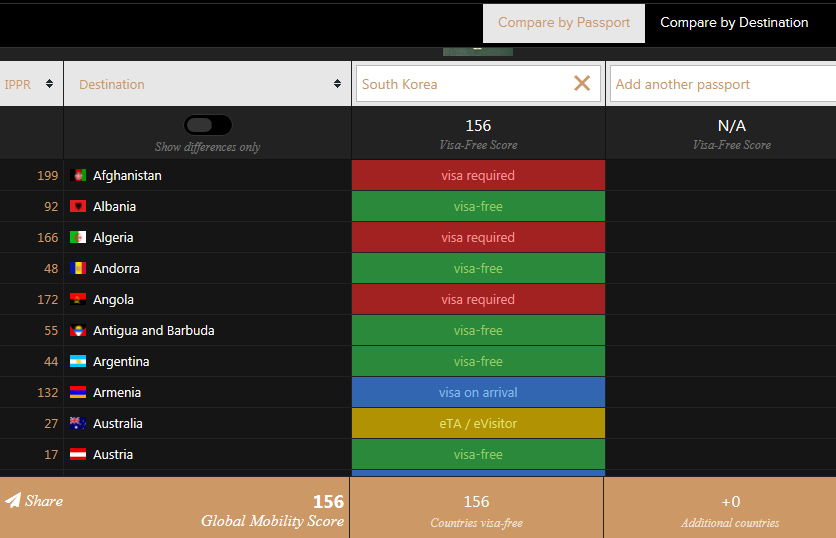Screen dimensions: 836x538
Task: Click the Antigua and Barbuda flag icon
Action: point(78,331)
